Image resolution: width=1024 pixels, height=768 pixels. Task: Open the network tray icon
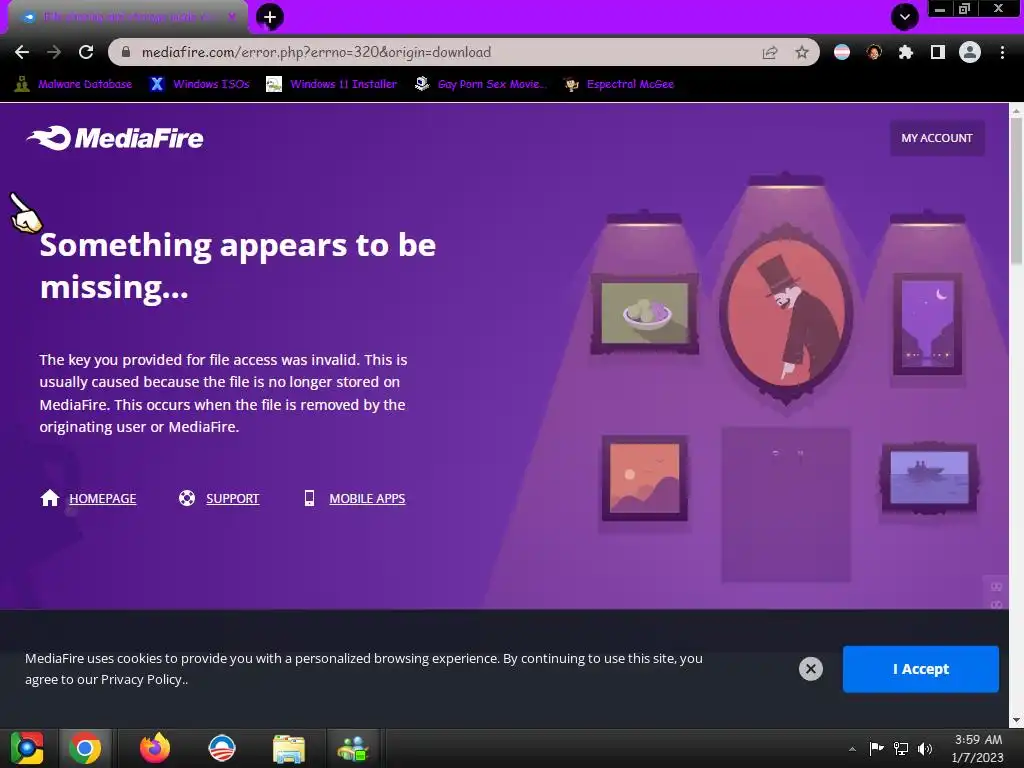pyautogui.click(x=901, y=748)
